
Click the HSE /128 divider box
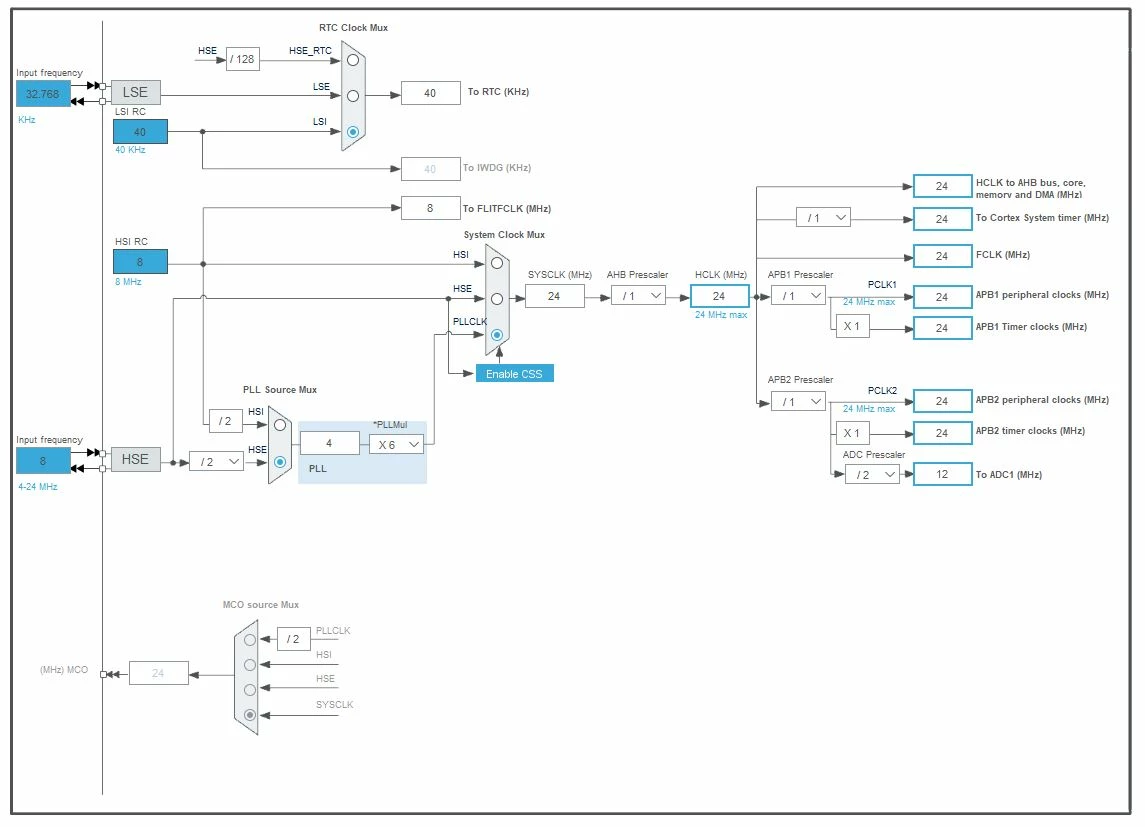tap(242, 59)
